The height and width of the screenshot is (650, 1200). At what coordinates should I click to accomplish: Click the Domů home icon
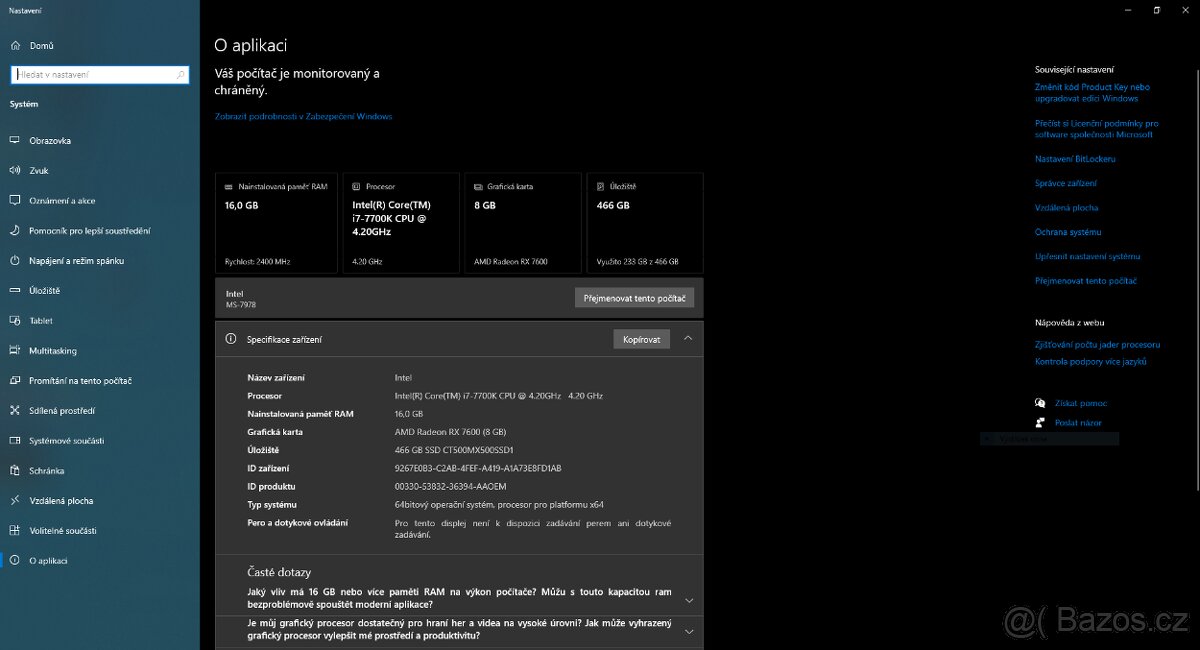(x=14, y=46)
